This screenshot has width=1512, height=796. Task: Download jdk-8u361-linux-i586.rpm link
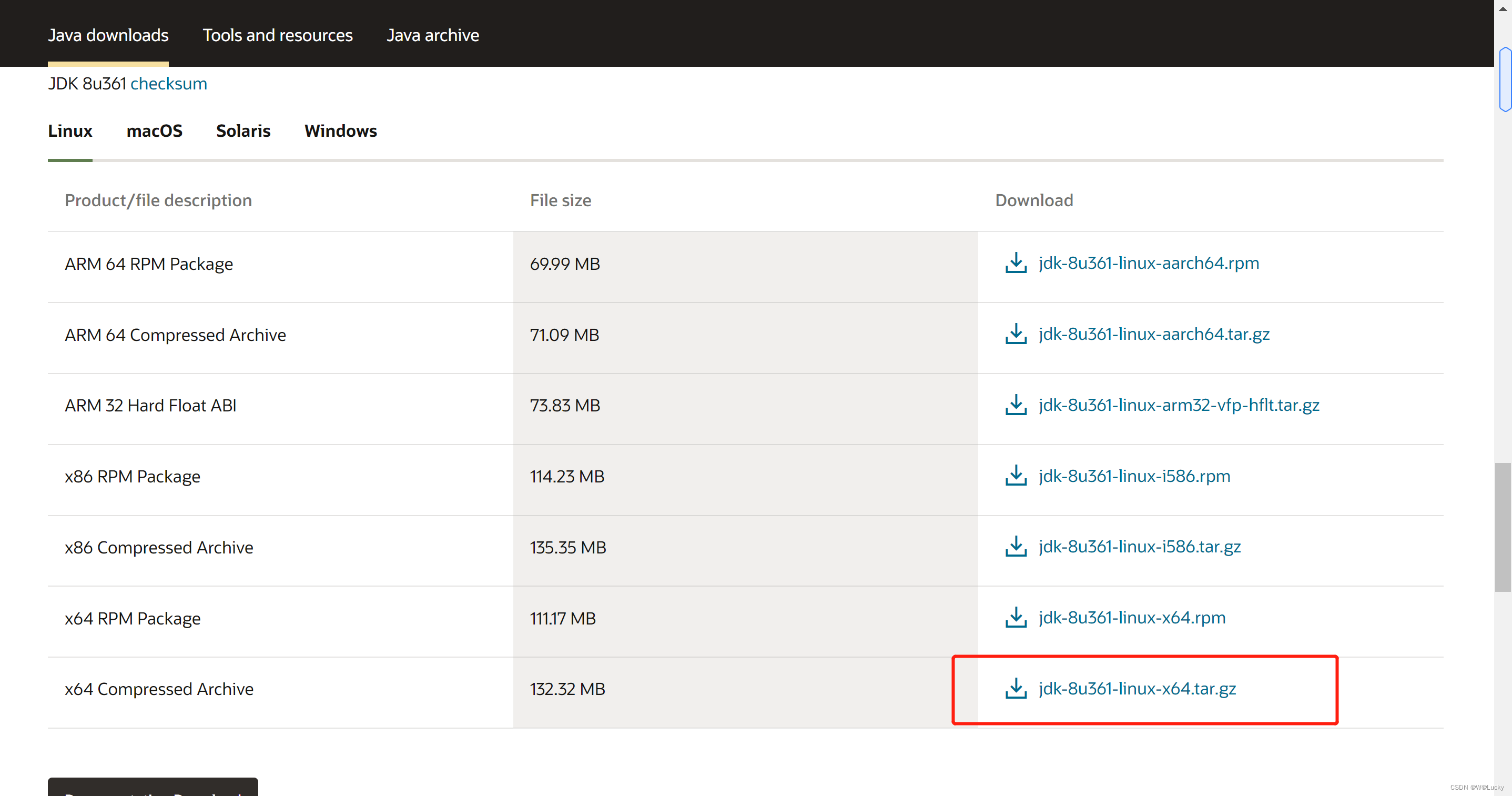(1134, 476)
